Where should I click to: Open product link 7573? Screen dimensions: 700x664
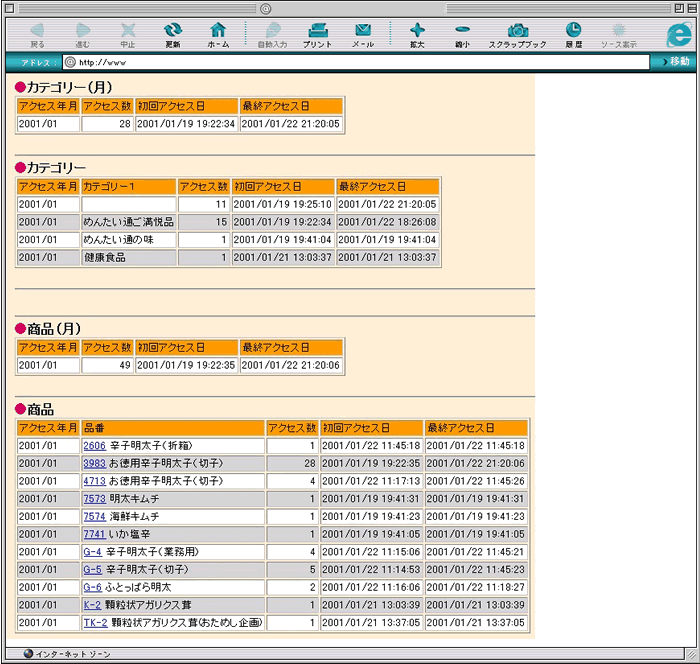95,499
